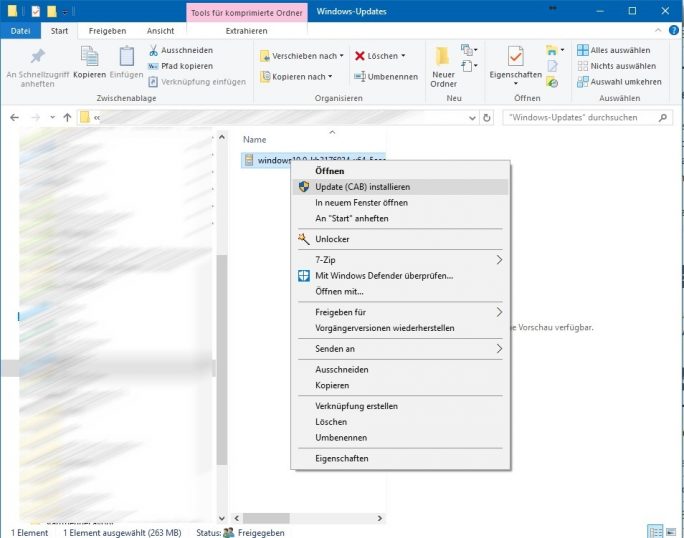This screenshot has width=684, height=538.
Task: Click the forward navigation arrow
Action: point(36,117)
